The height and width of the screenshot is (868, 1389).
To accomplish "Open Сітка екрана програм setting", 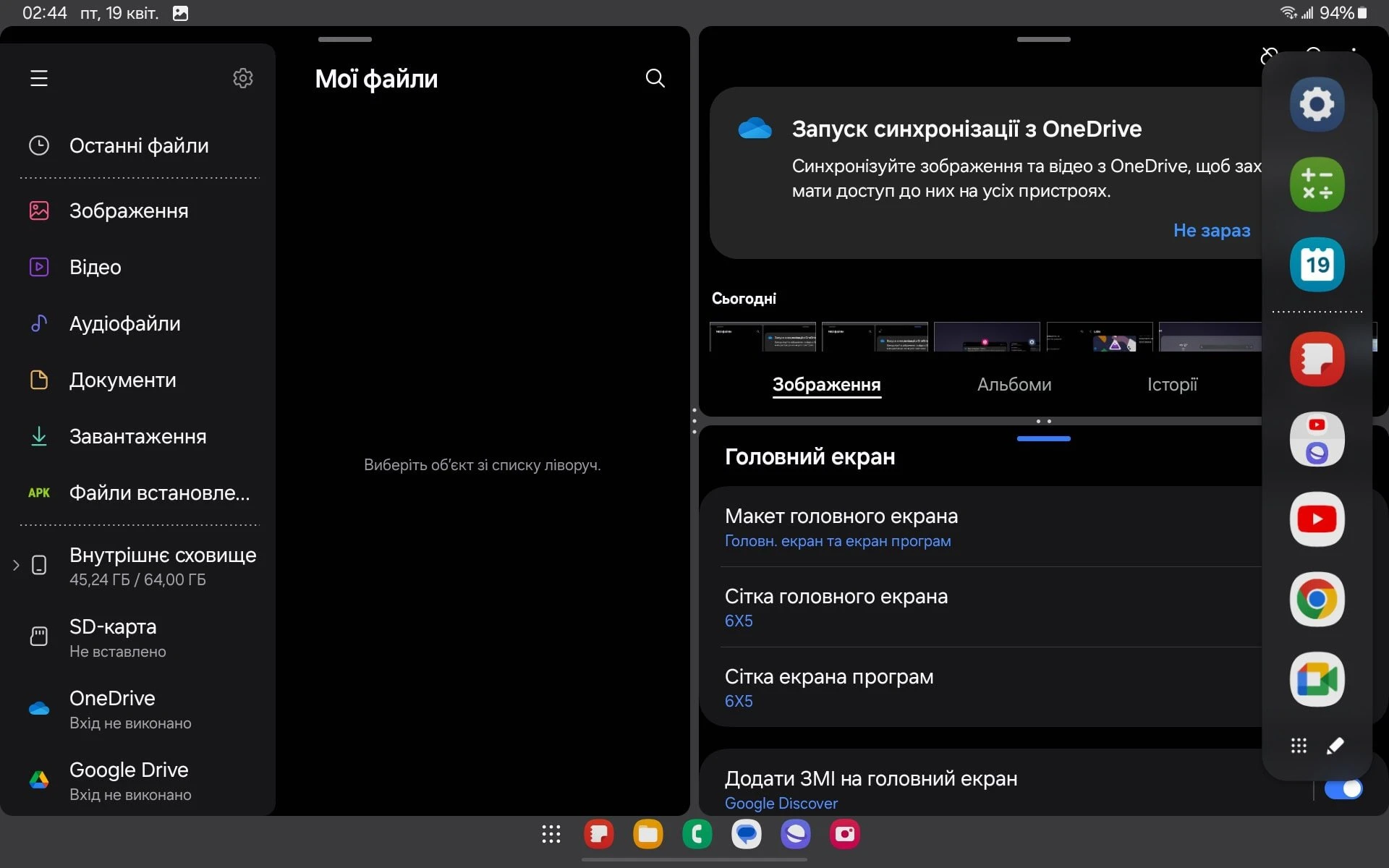I will click(980, 687).
